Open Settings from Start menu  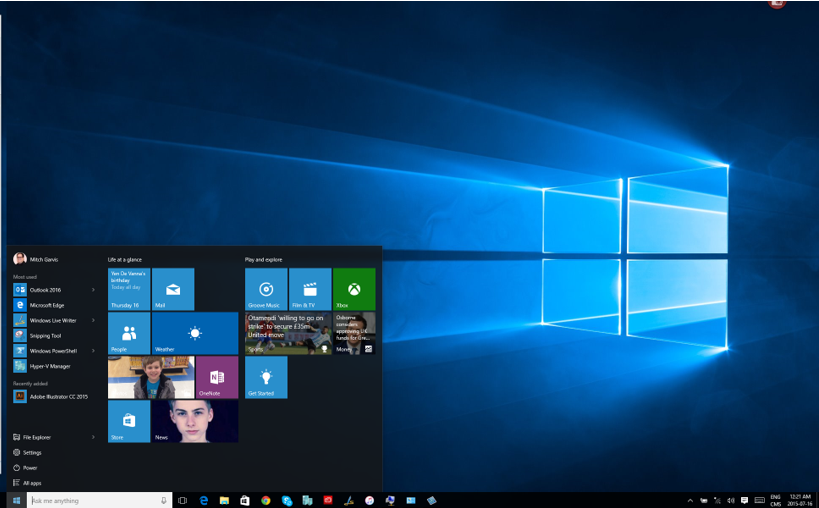(33, 452)
